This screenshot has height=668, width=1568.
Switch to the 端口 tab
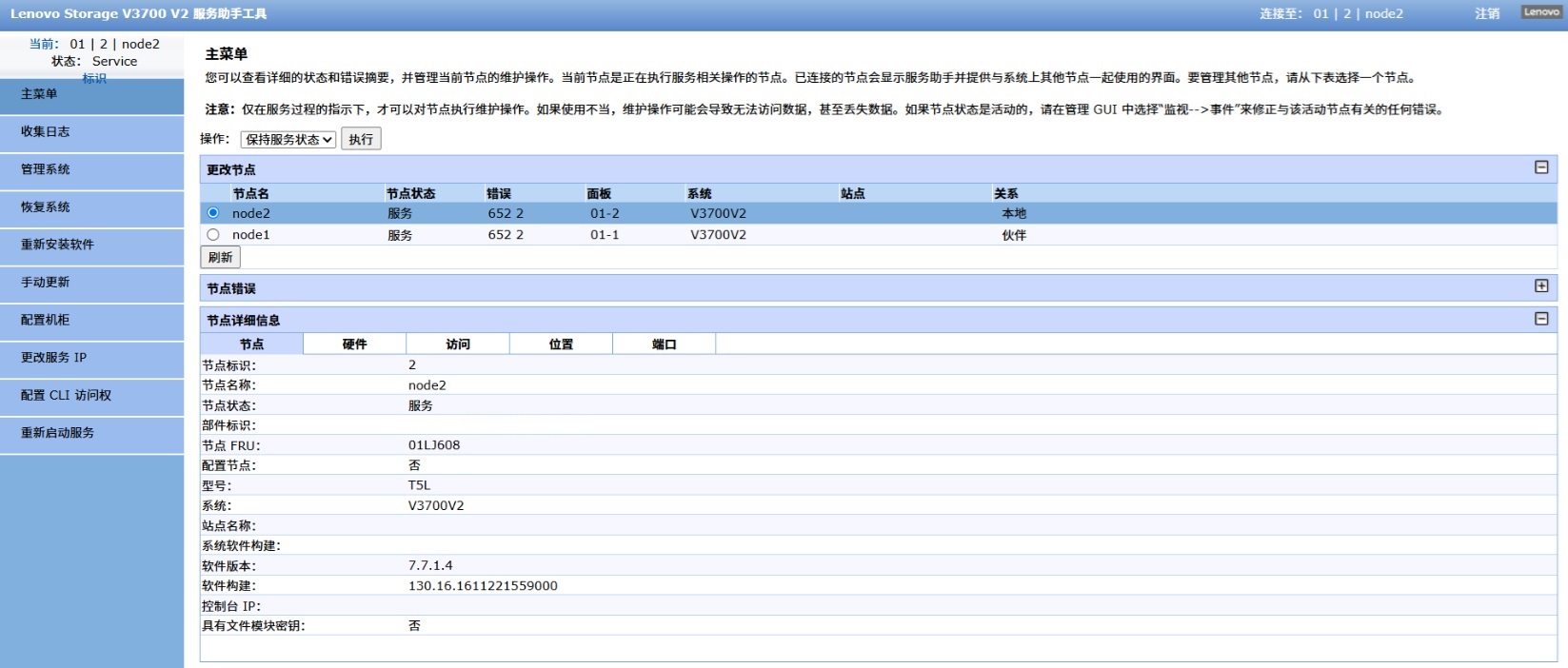[665, 344]
